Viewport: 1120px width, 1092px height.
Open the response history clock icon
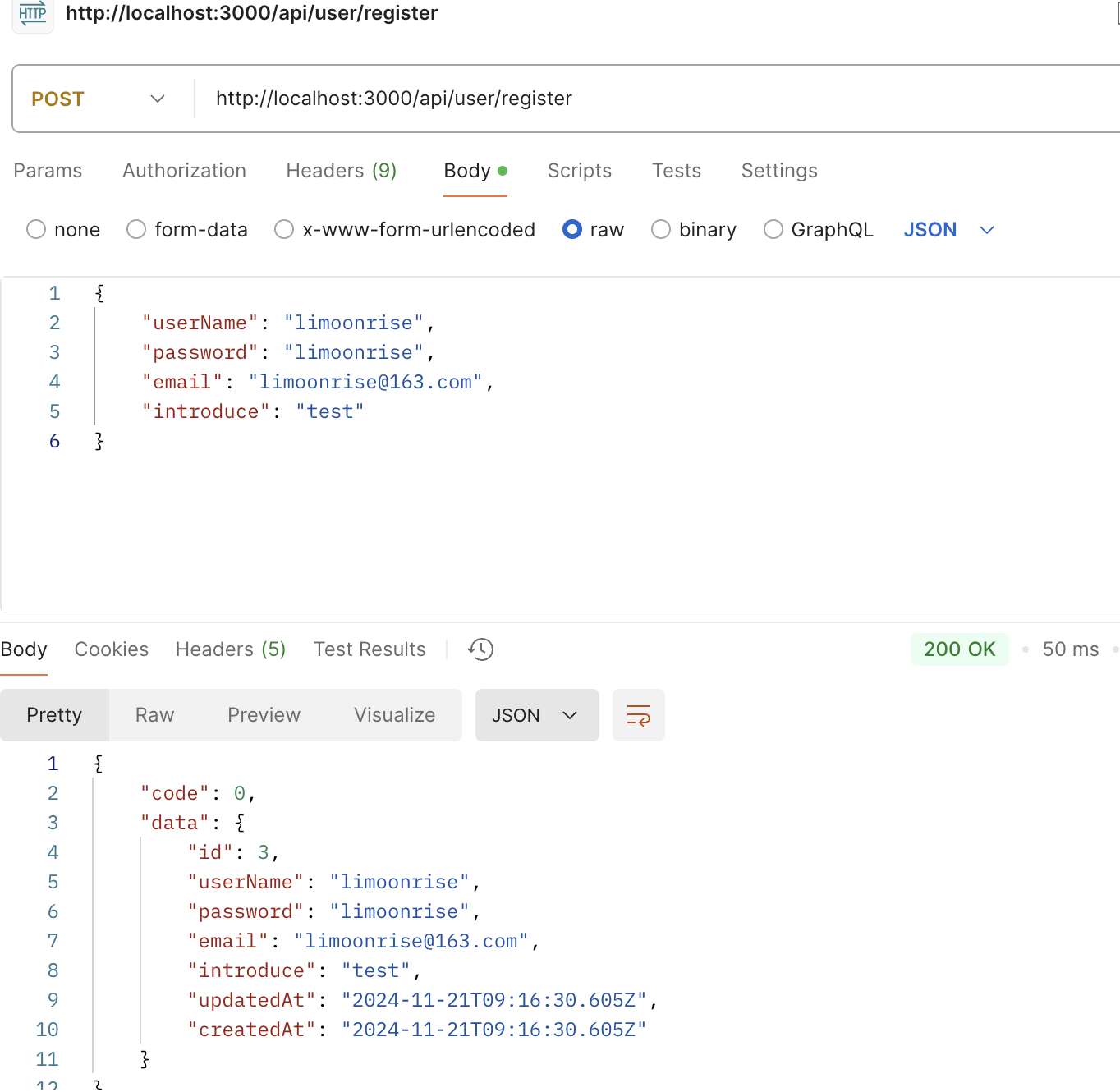481,649
